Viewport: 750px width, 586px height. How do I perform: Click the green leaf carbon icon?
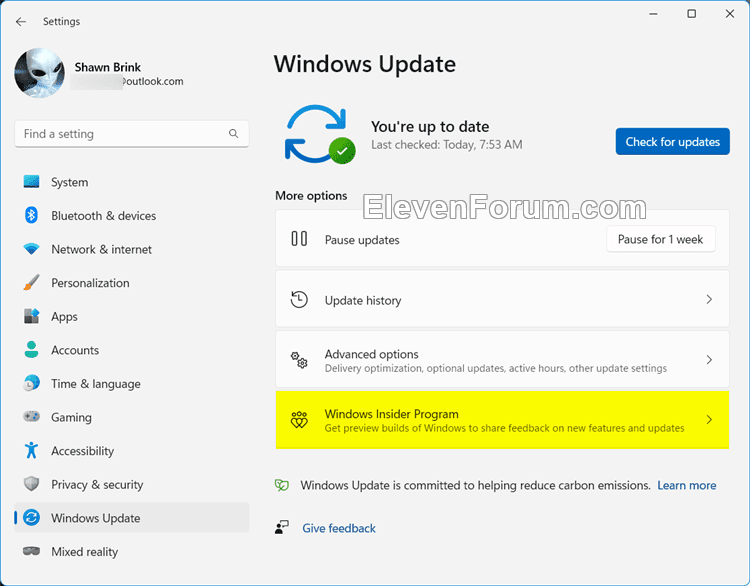coord(282,485)
